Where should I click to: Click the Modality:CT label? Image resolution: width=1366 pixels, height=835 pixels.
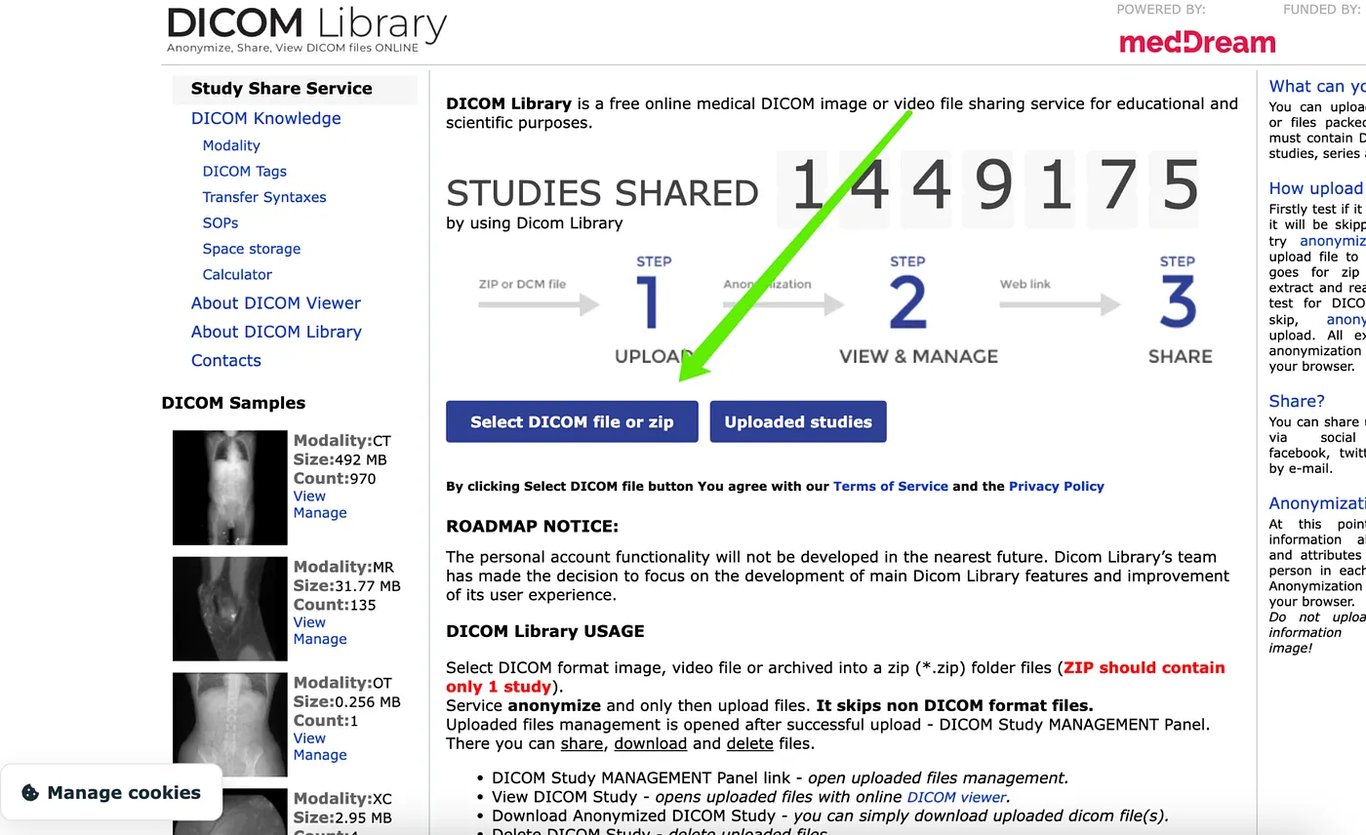coord(342,441)
